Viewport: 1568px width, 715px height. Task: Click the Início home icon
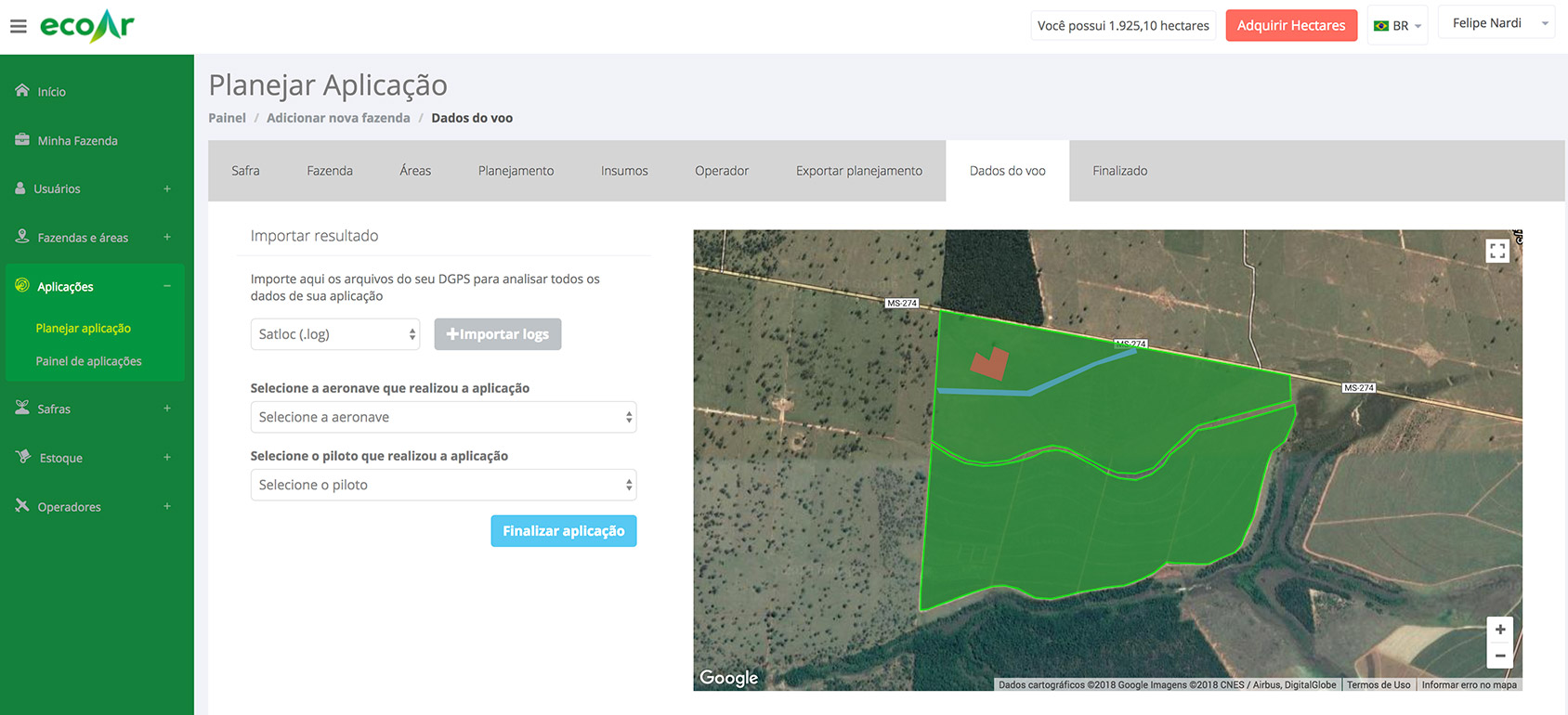pos(22,91)
